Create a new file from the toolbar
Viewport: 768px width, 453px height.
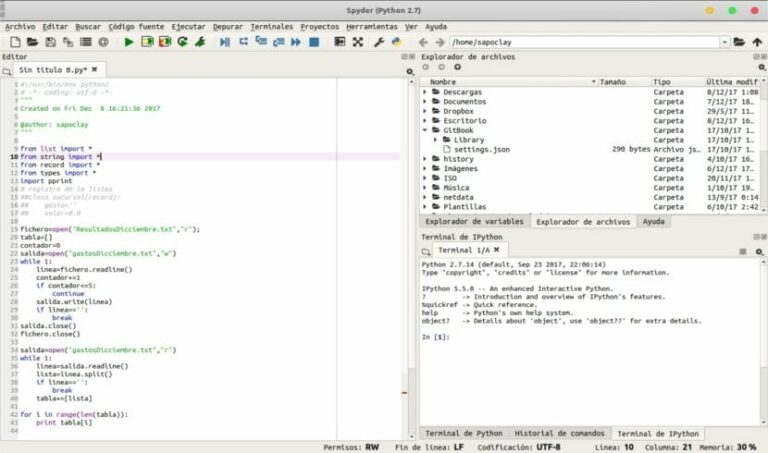point(15,42)
